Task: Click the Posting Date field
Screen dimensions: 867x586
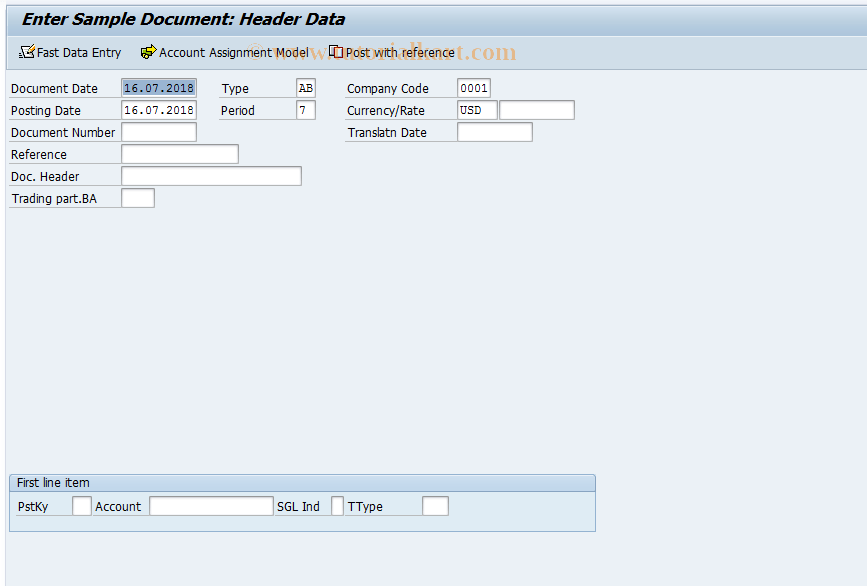Action: (x=158, y=110)
